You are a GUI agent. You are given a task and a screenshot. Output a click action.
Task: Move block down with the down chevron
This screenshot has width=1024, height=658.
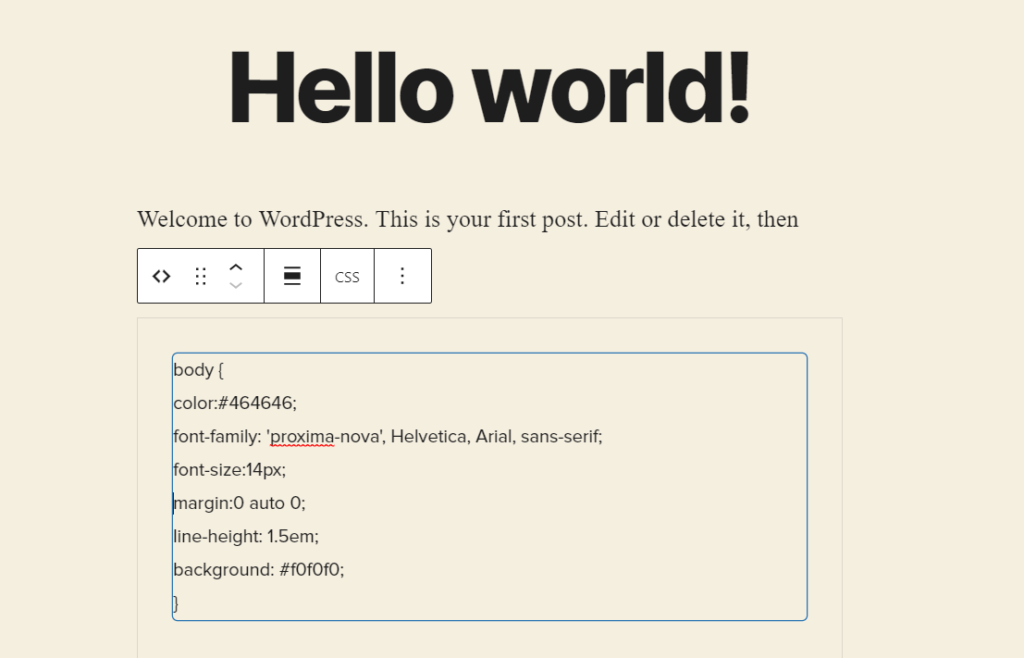[x=236, y=285]
